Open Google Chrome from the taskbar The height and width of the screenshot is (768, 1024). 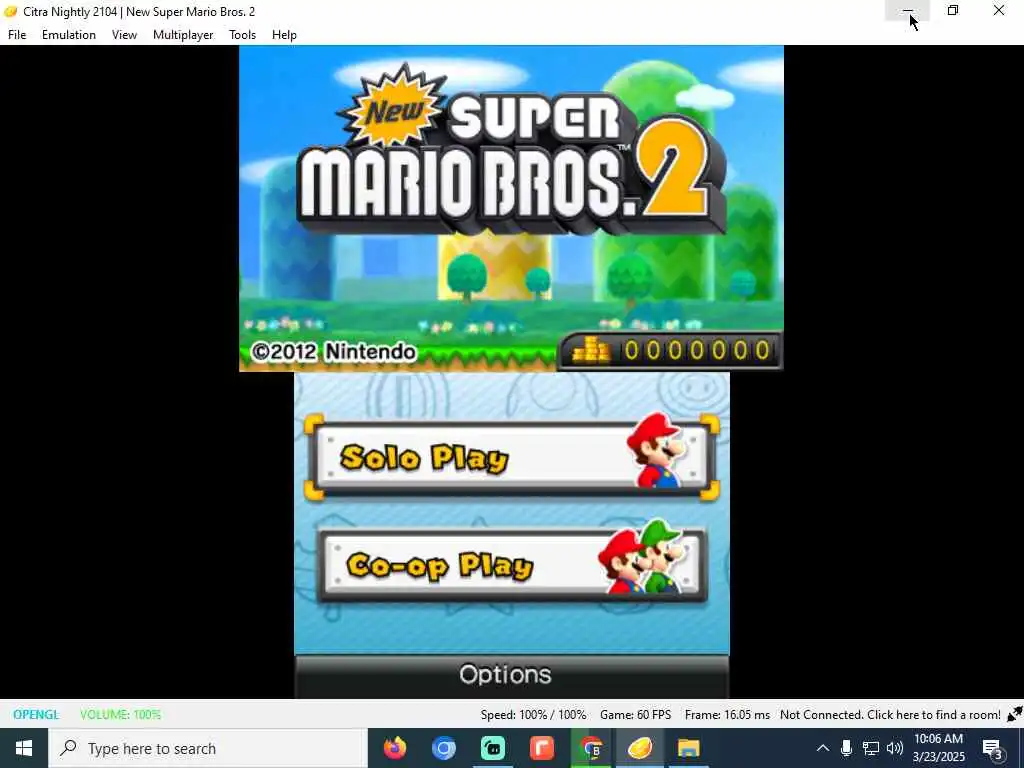pos(591,748)
